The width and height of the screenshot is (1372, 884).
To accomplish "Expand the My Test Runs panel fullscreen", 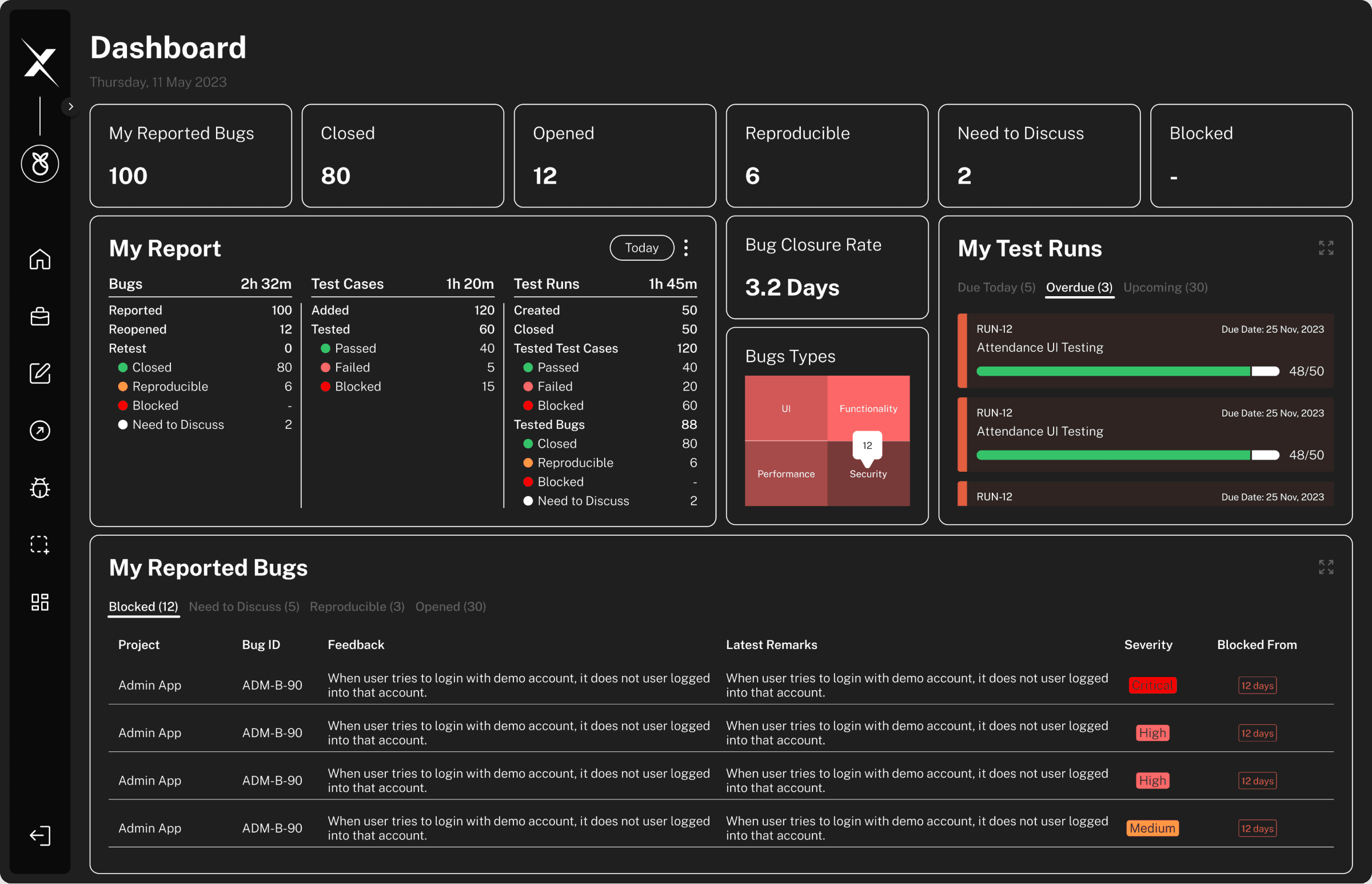I will click(1326, 248).
